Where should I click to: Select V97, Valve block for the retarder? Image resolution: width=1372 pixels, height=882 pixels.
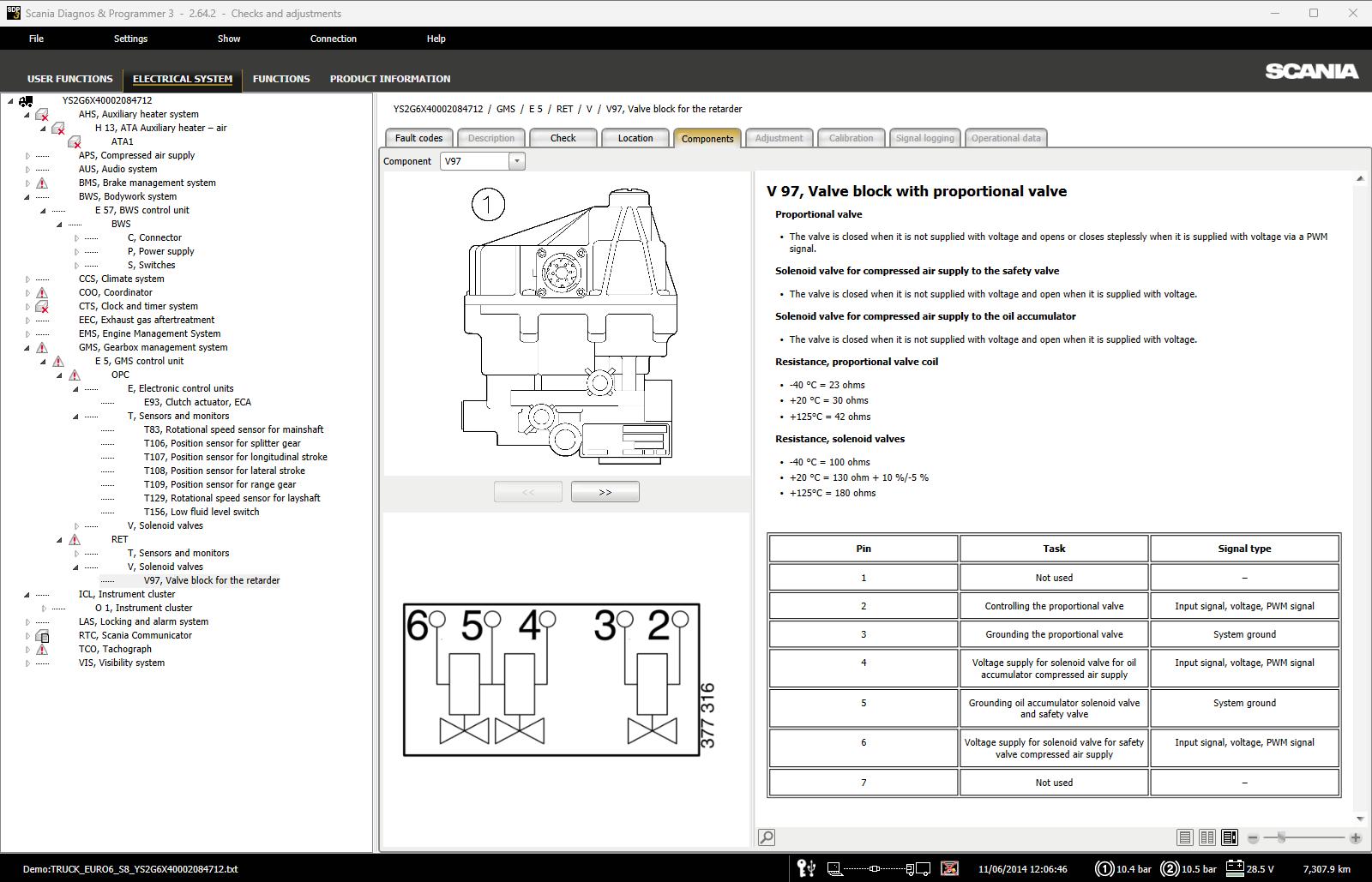[x=212, y=580]
